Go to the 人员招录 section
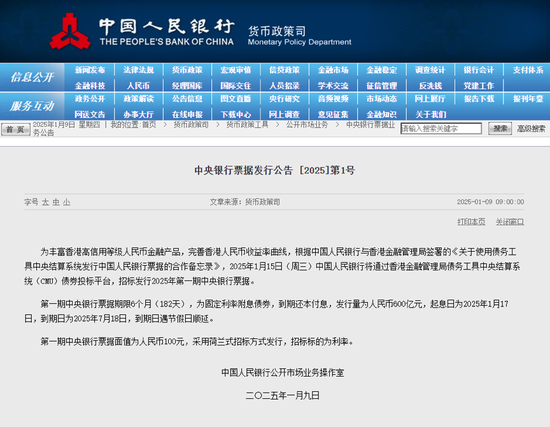The image size is (550, 427). (x=284, y=86)
